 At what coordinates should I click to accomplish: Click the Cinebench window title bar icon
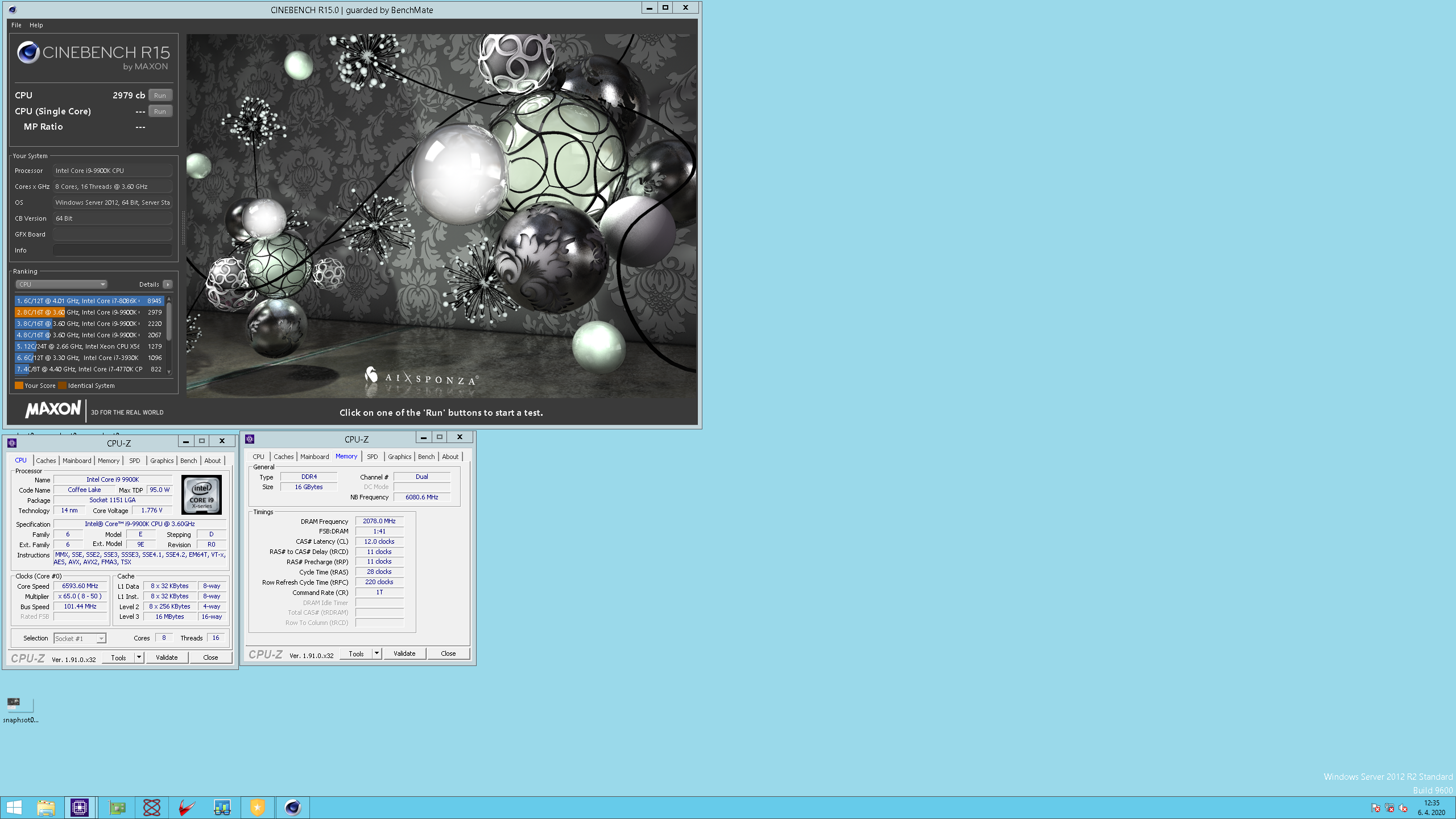pyautogui.click(x=13, y=10)
